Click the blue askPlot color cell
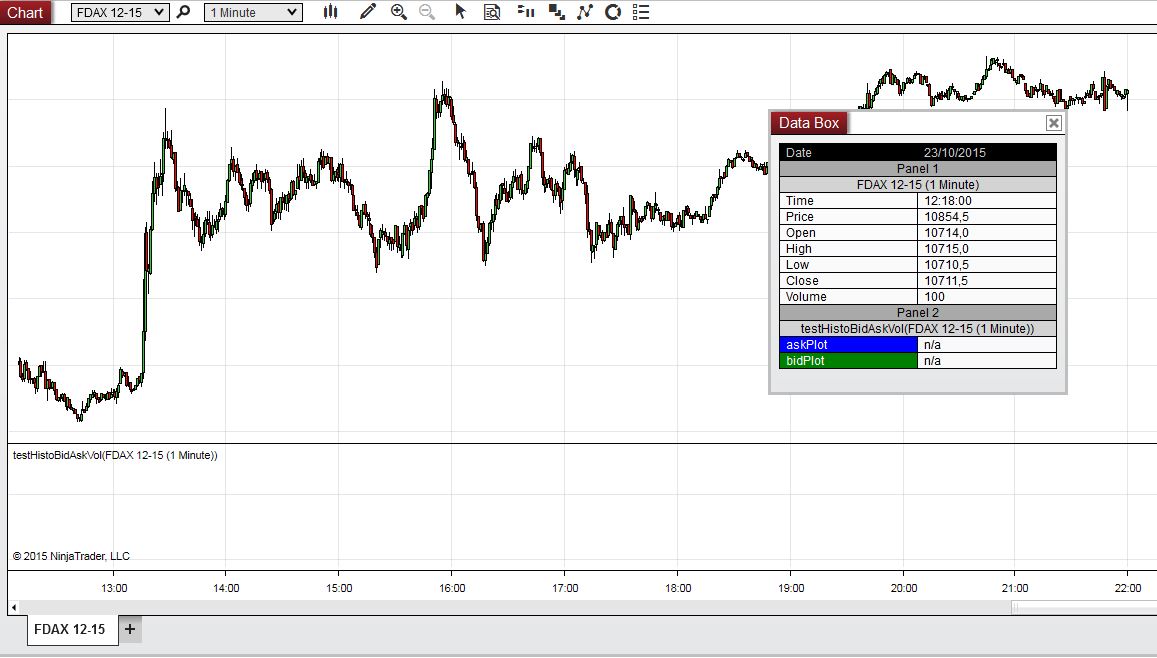 click(849, 344)
